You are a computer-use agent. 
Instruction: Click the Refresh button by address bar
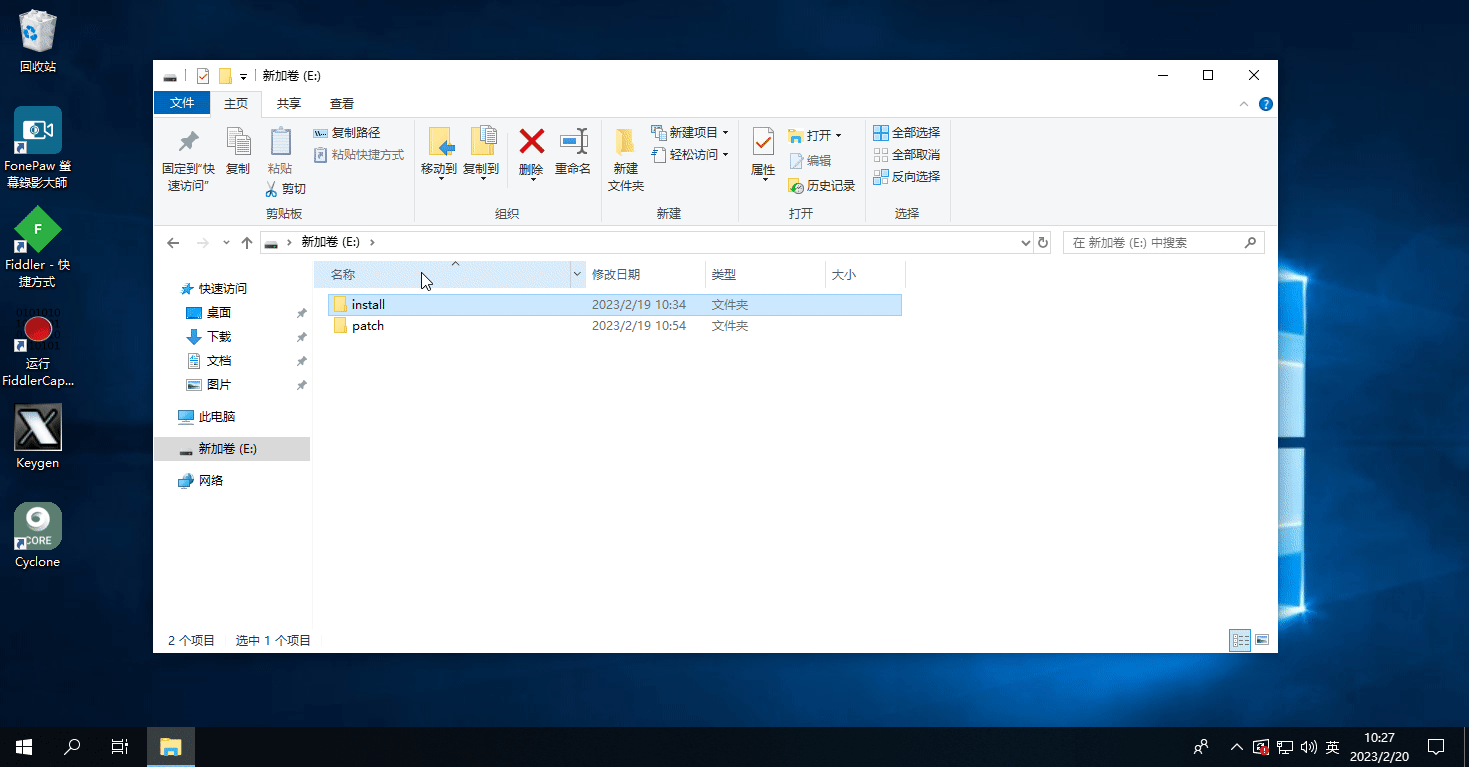pyautogui.click(x=1043, y=243)
